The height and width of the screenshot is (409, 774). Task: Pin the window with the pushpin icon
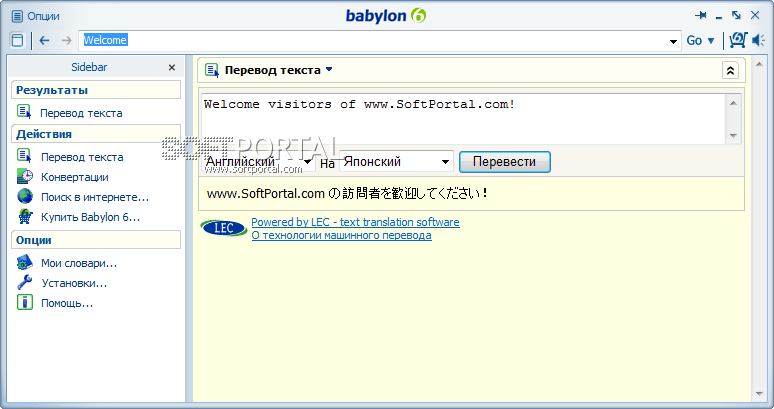point(700,16)
